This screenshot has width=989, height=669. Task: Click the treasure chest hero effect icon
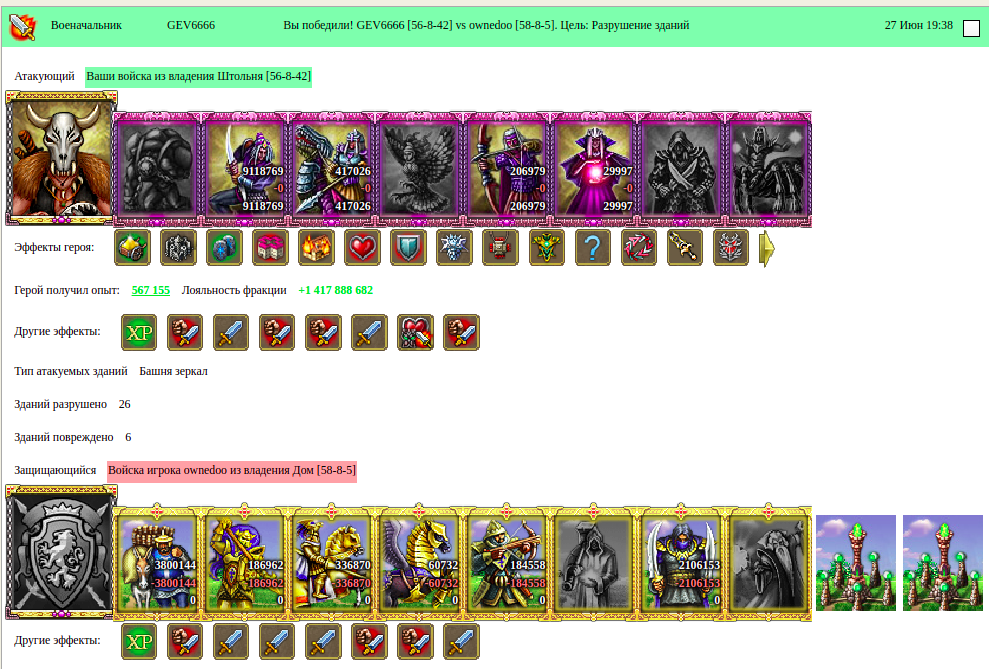coord(132,247)
